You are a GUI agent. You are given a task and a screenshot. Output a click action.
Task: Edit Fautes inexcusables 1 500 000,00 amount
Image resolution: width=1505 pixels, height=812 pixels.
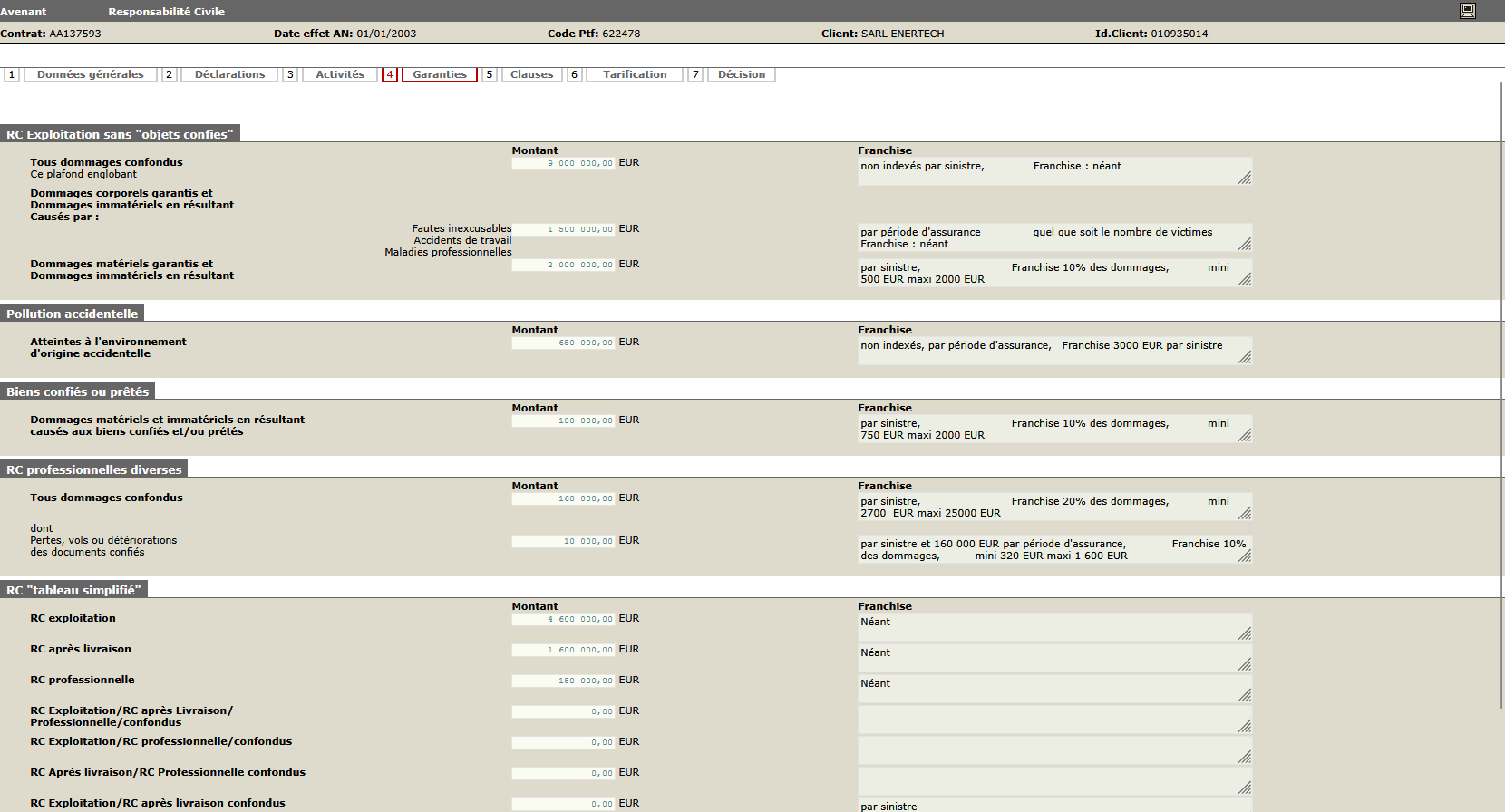[563, 229]
